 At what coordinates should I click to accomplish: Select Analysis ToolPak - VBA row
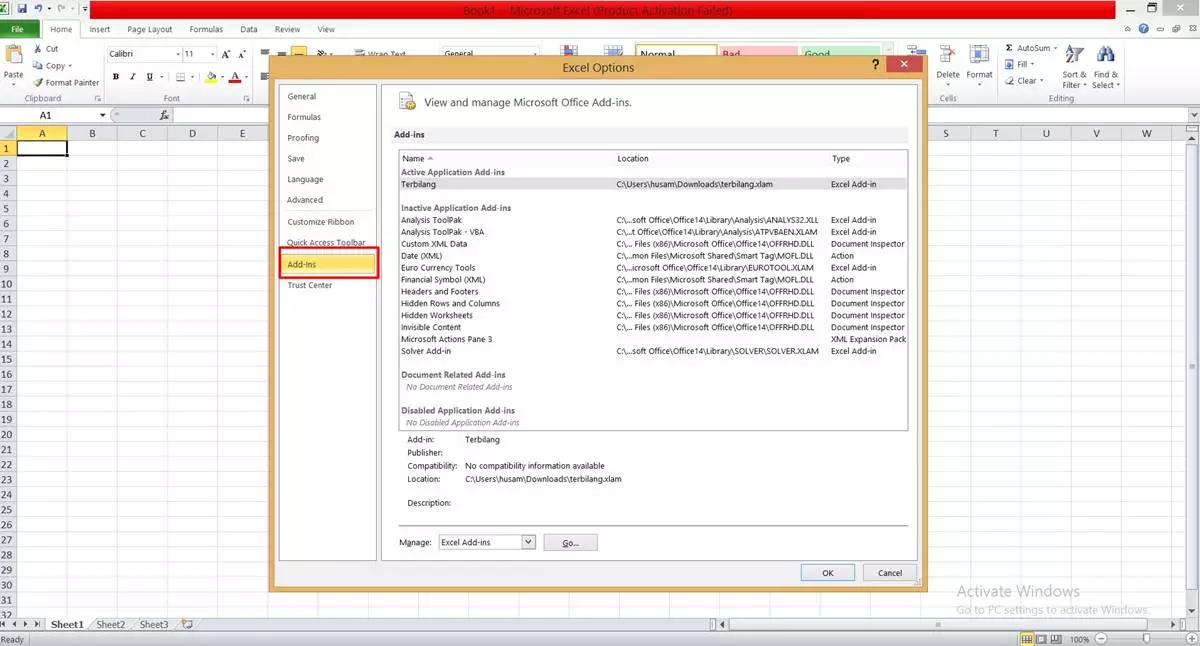(653, 232)
